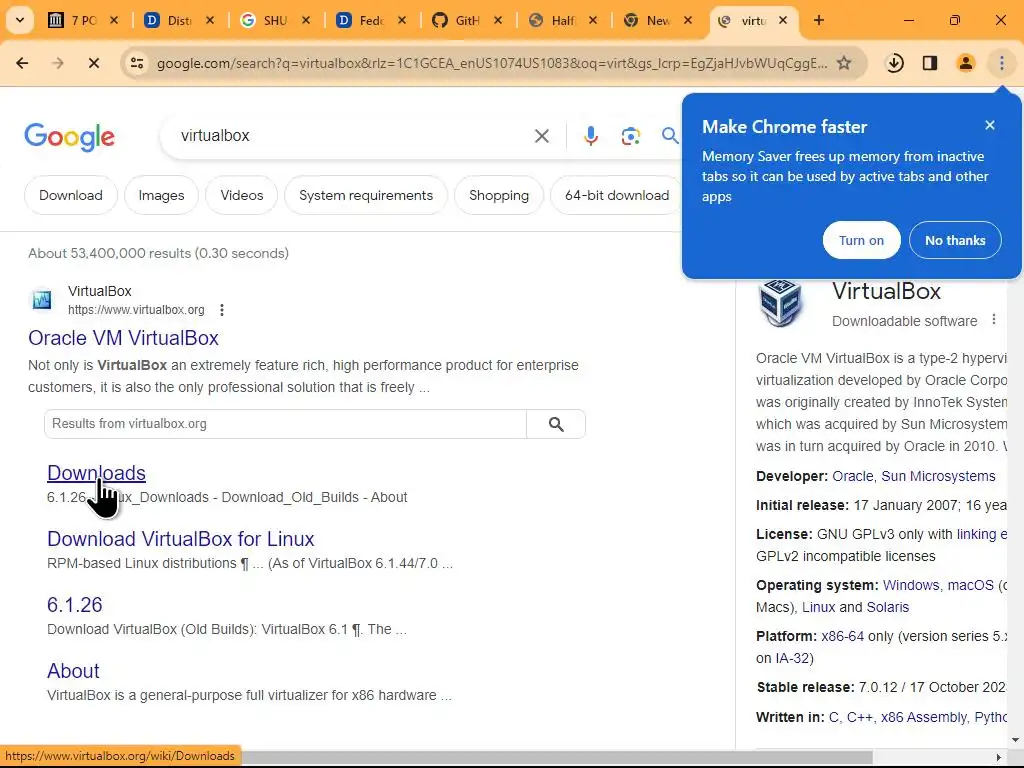The height and width of the screenshot is (768, 1024).
Task: Open the Chrome profile avatar
Action: click(965, 63)
